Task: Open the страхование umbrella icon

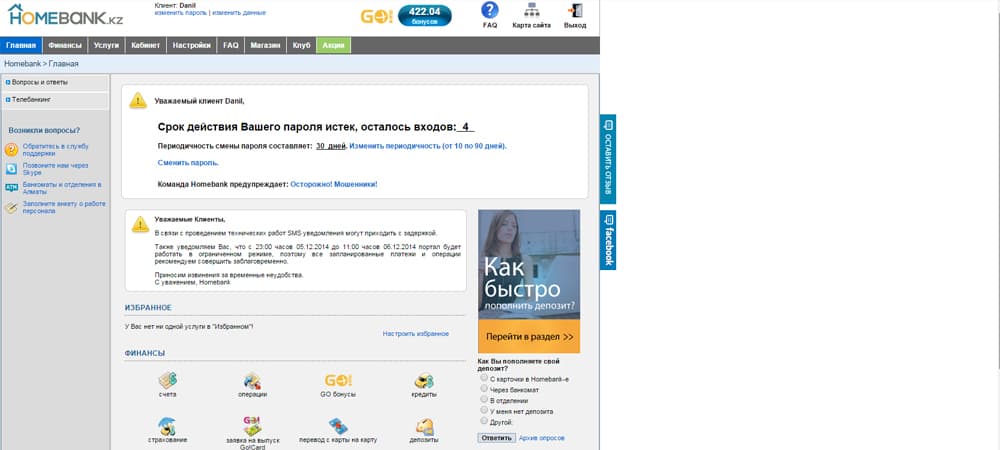Action: click(168, 426)
